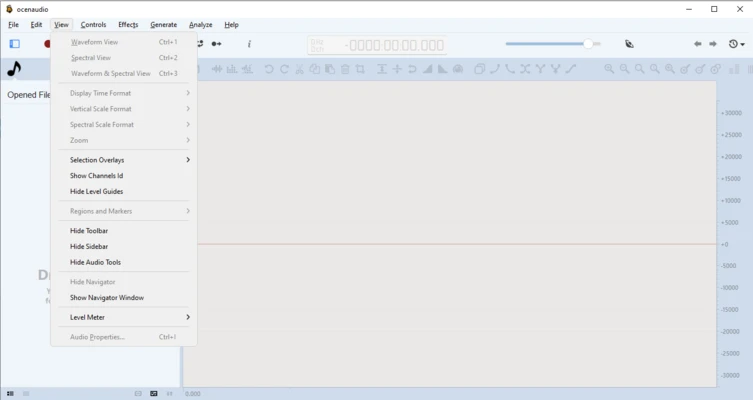Screen dimensions: 753x400
Task: Click the audio device tool icon right of volume slider
Action: (x=629, y=44)
